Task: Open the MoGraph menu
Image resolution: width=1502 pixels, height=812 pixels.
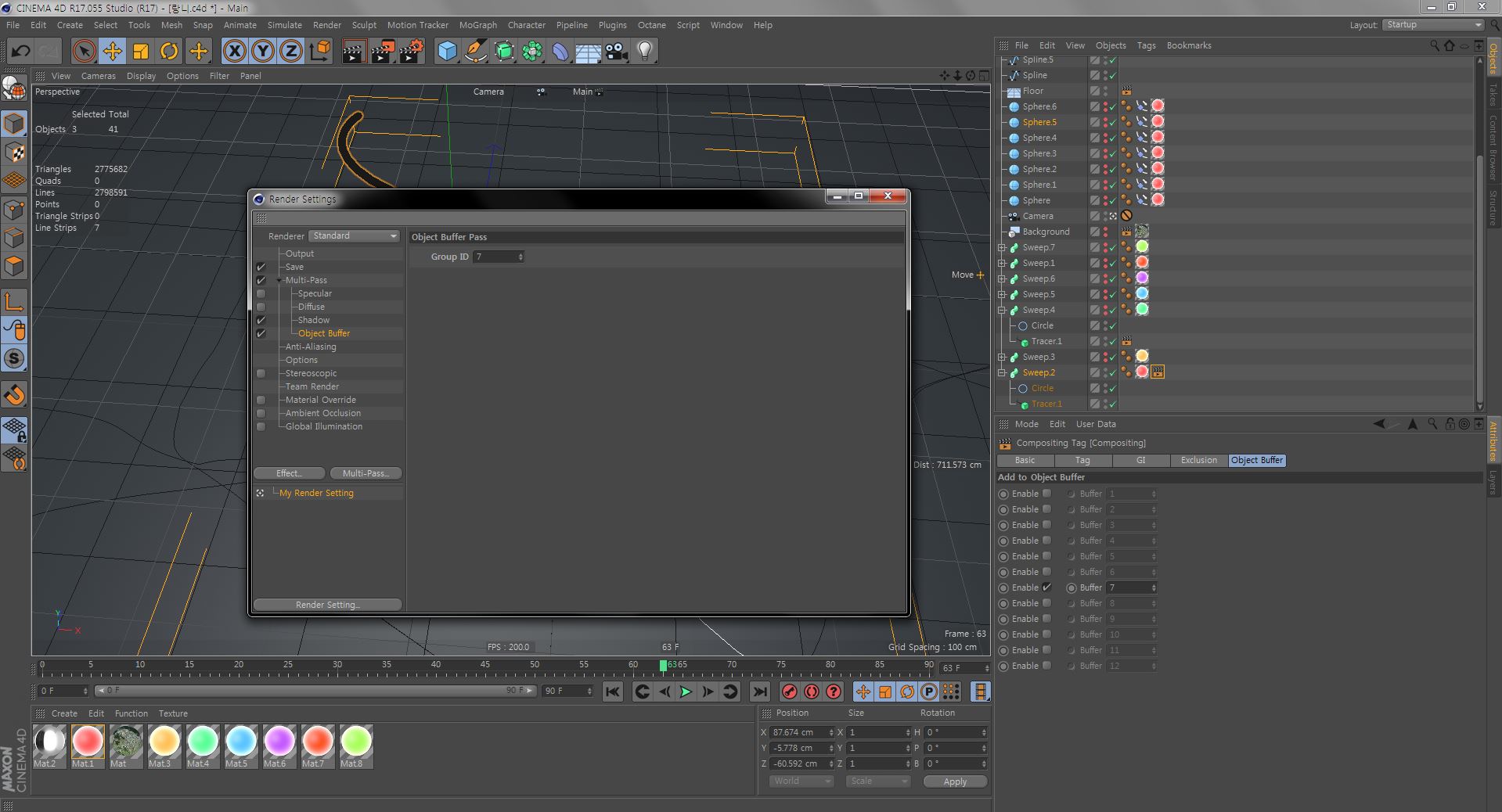Action: tap(477, 25)
